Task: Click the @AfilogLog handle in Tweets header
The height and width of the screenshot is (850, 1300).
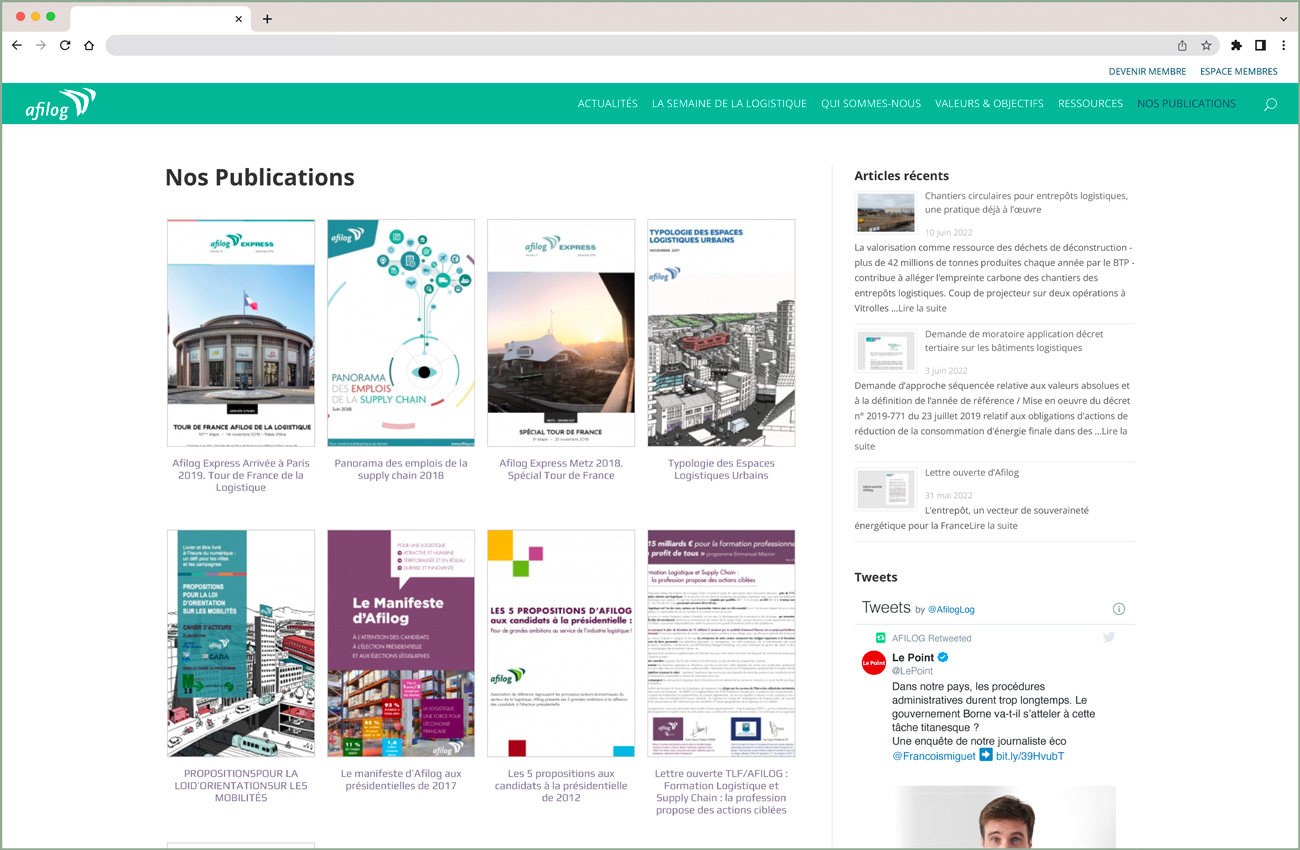Action: coord(951,609)
